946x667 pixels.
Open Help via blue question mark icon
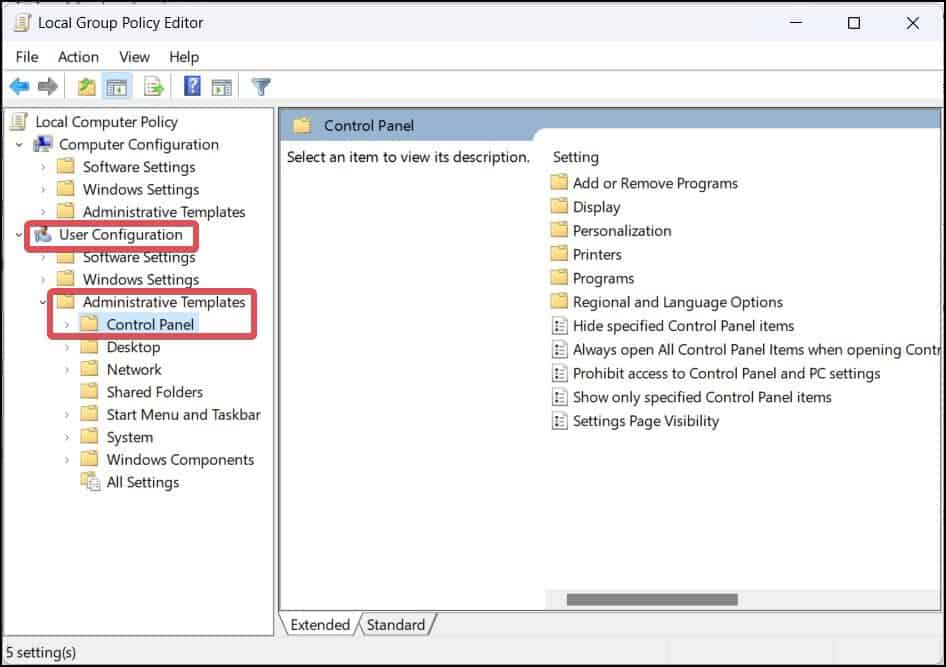click(x=192, y=87)
